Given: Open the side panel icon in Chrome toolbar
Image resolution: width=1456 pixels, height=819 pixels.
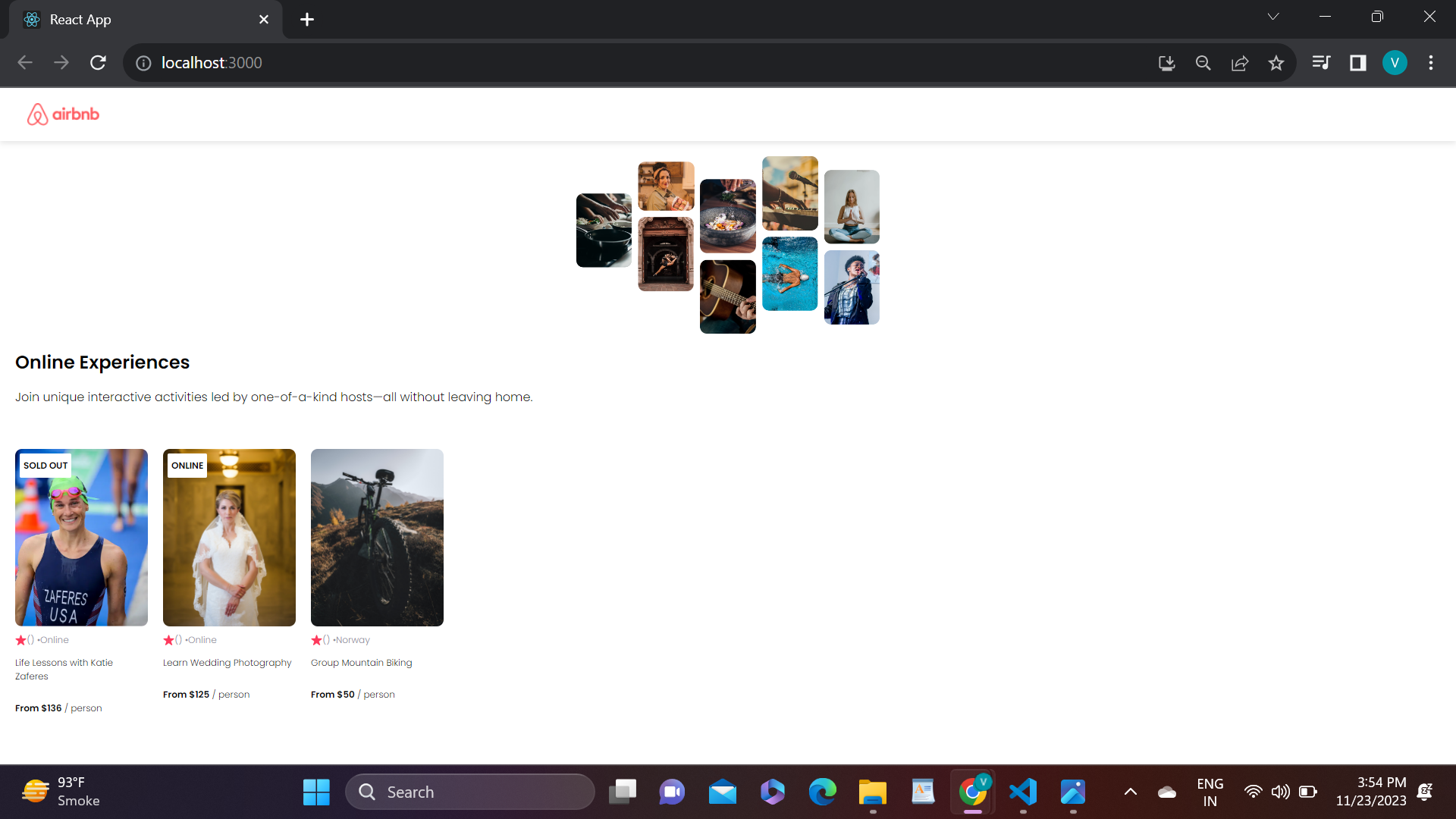Looking at the screenshot, I should [1357, 63].
